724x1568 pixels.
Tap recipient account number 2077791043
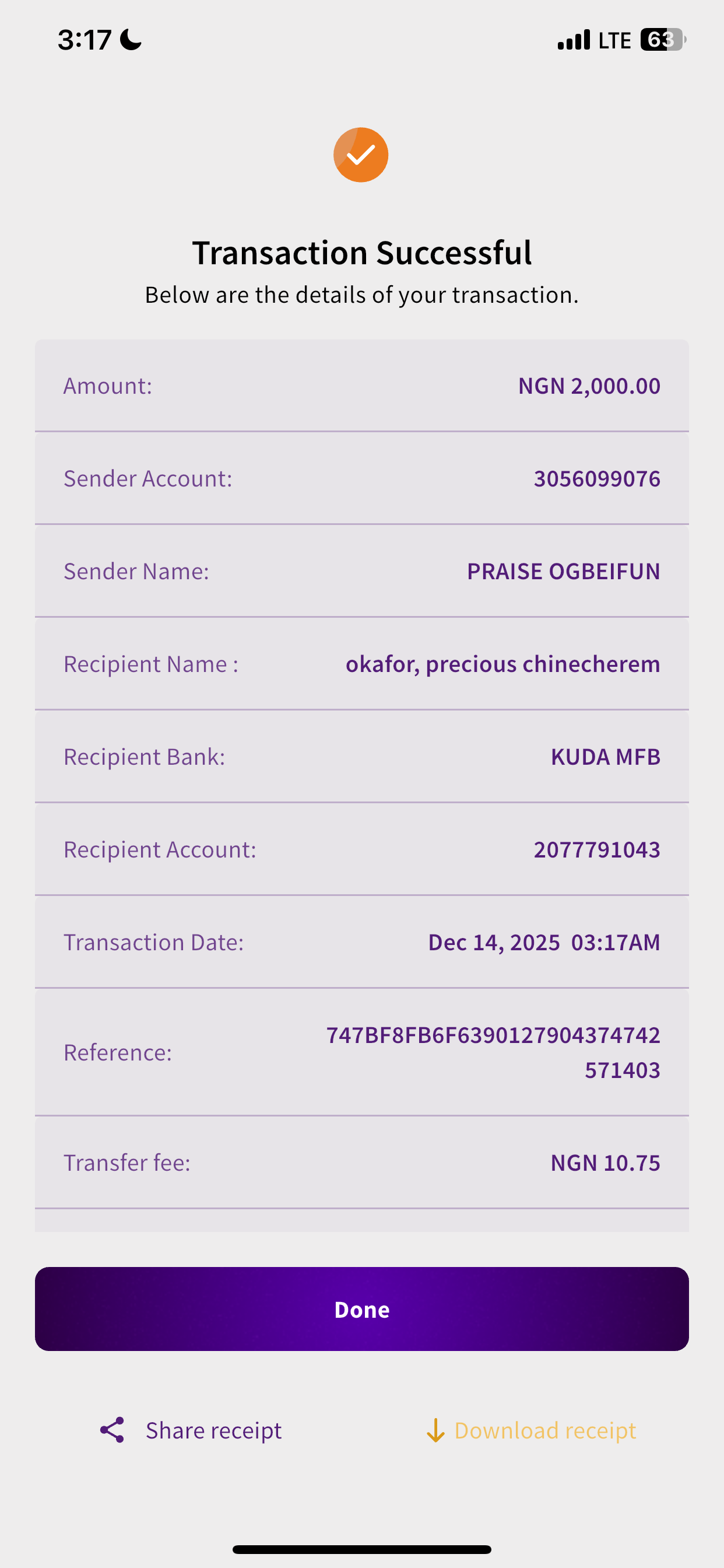(x=596, y=849)
